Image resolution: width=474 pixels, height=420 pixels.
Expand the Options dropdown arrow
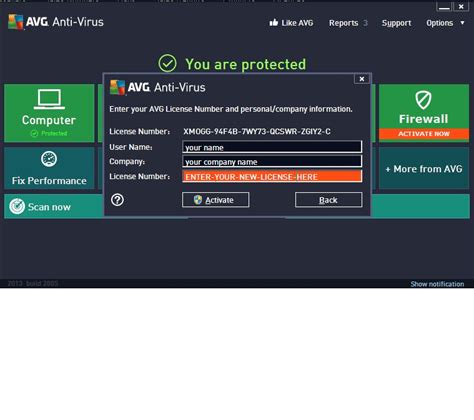click(x=462, y=23)
